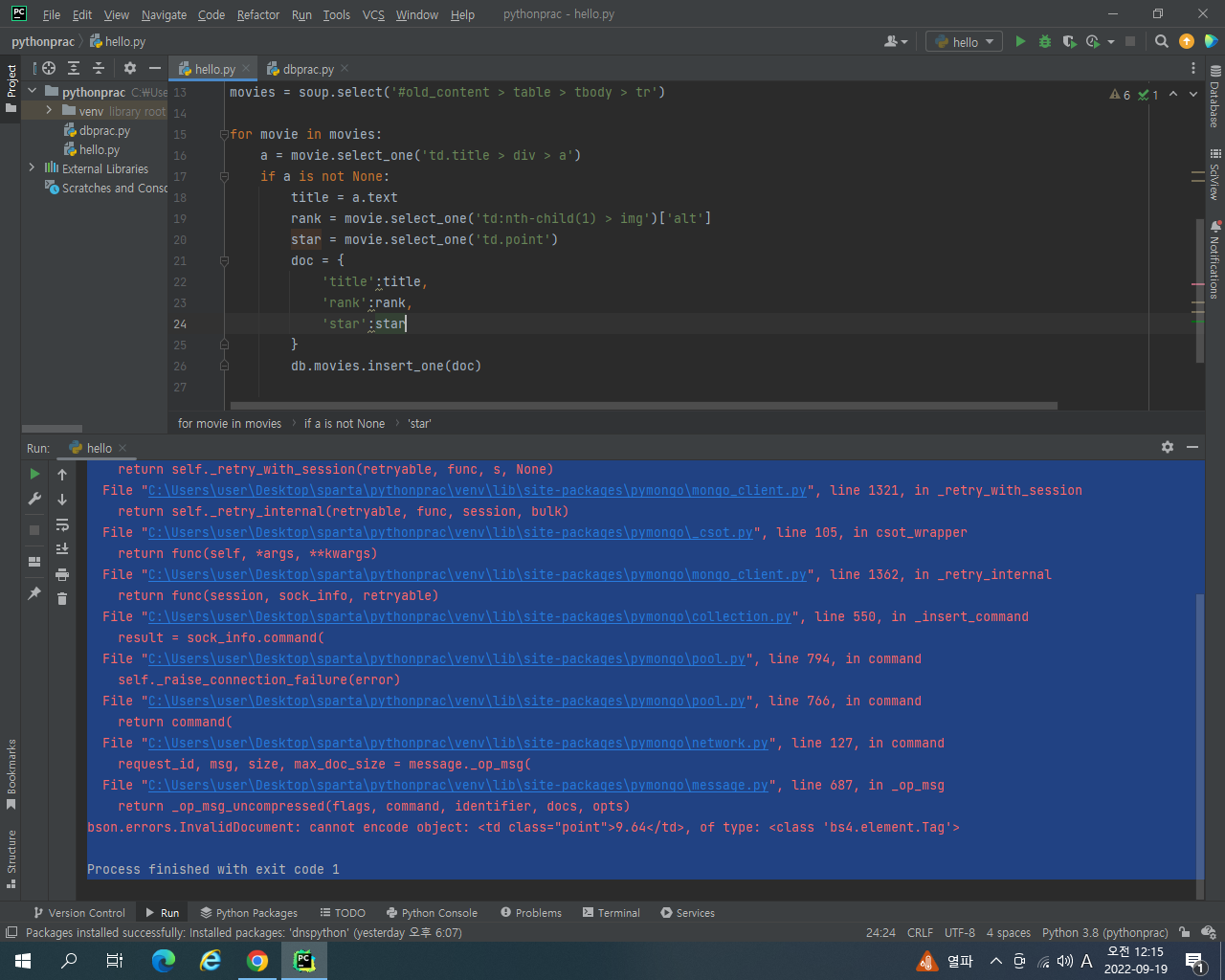This screenshot has width=1225, height=980.
Task: Click the Run console vertical scrollbar
Action: pyautogui.click(x=1200, y=735)
